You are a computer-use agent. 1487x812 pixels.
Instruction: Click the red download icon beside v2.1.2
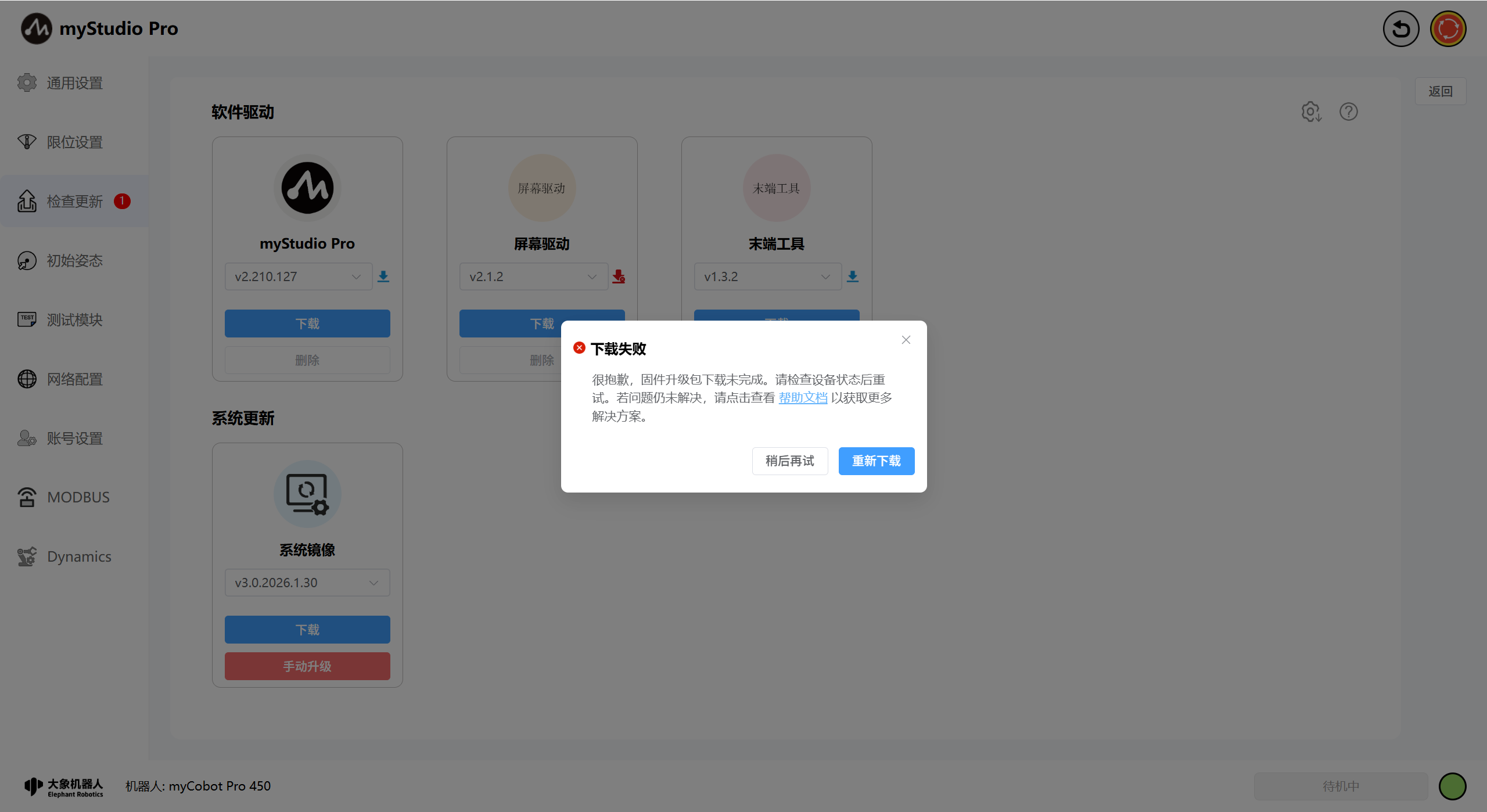[x=619, y=276]
